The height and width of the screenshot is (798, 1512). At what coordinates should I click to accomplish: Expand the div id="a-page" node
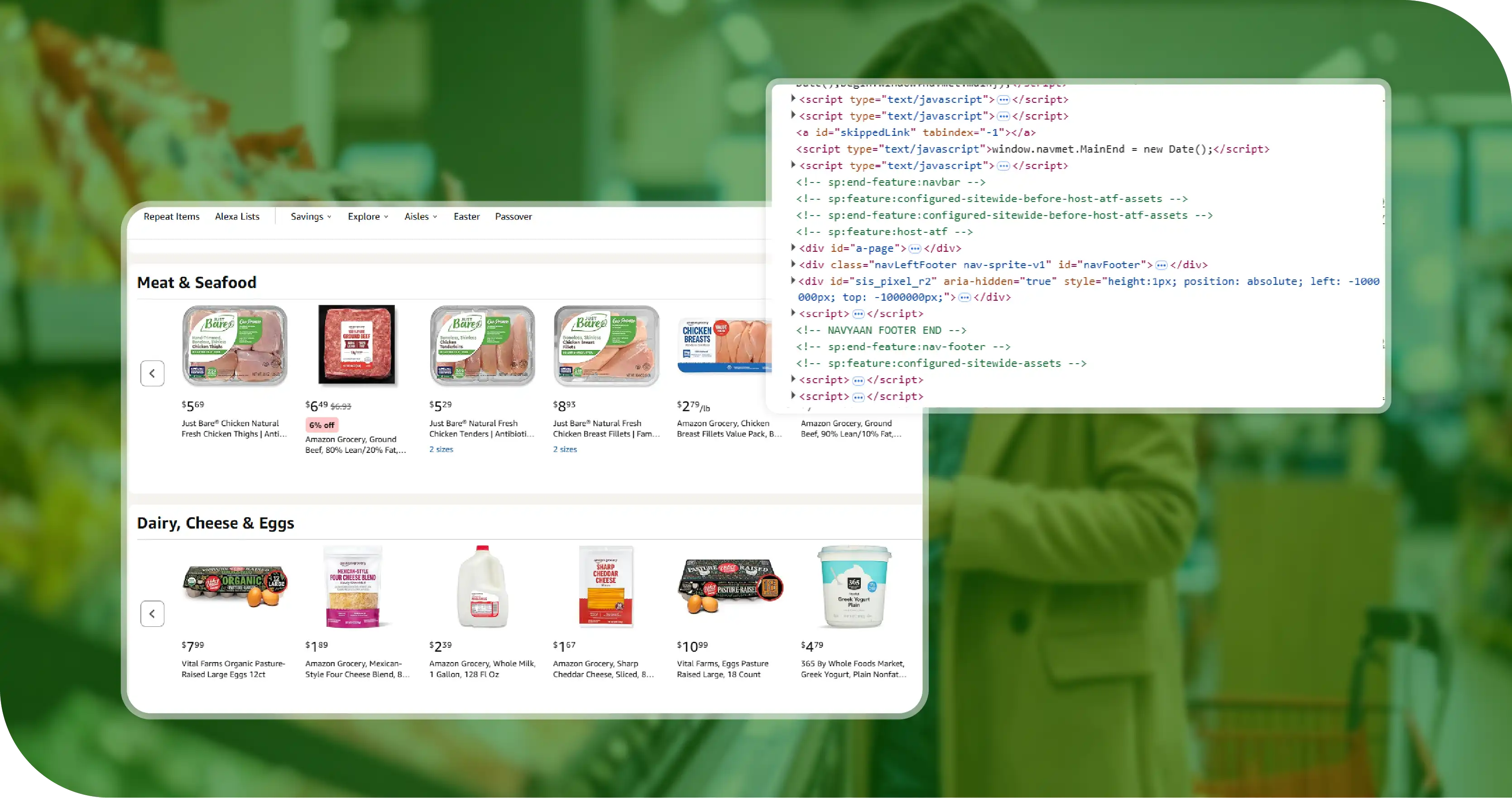pyautogui.click(x=793, y=248)
